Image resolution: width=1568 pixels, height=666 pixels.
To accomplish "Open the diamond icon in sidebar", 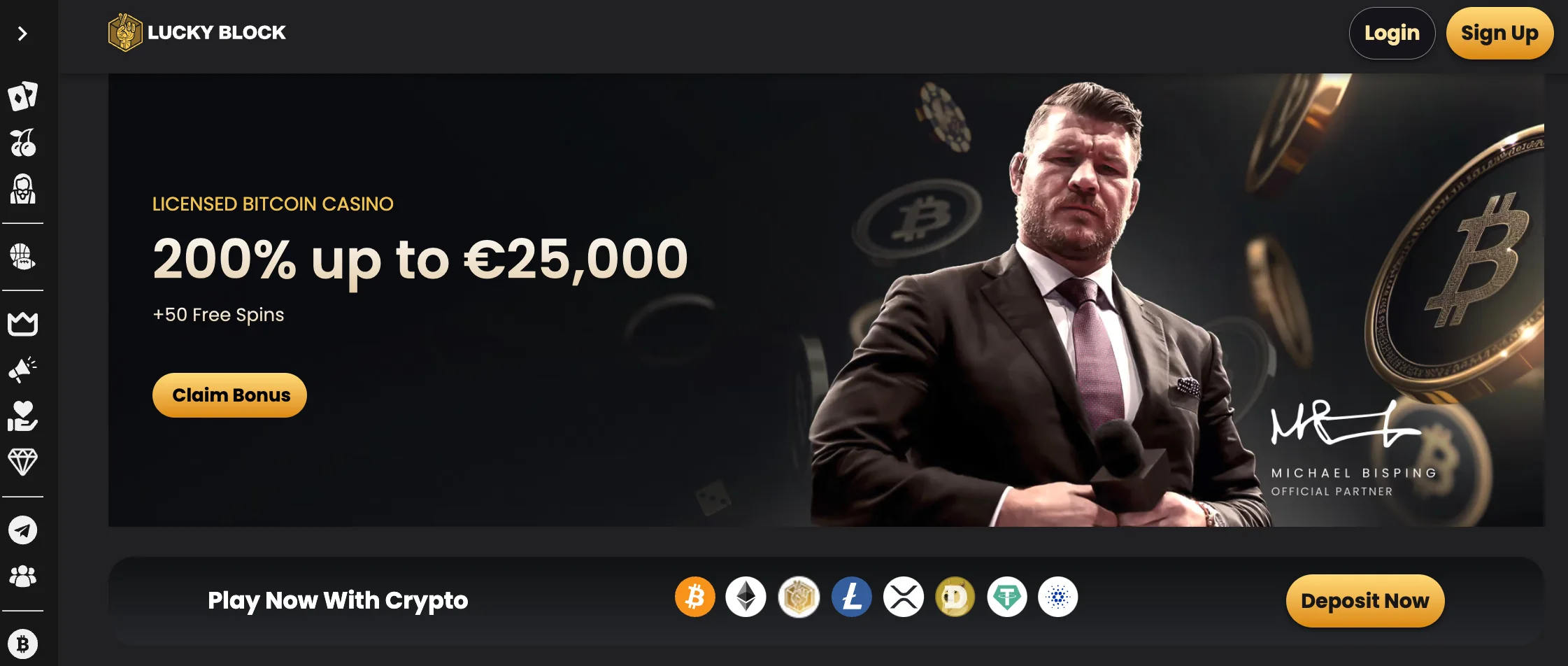I will click(22, 462).
